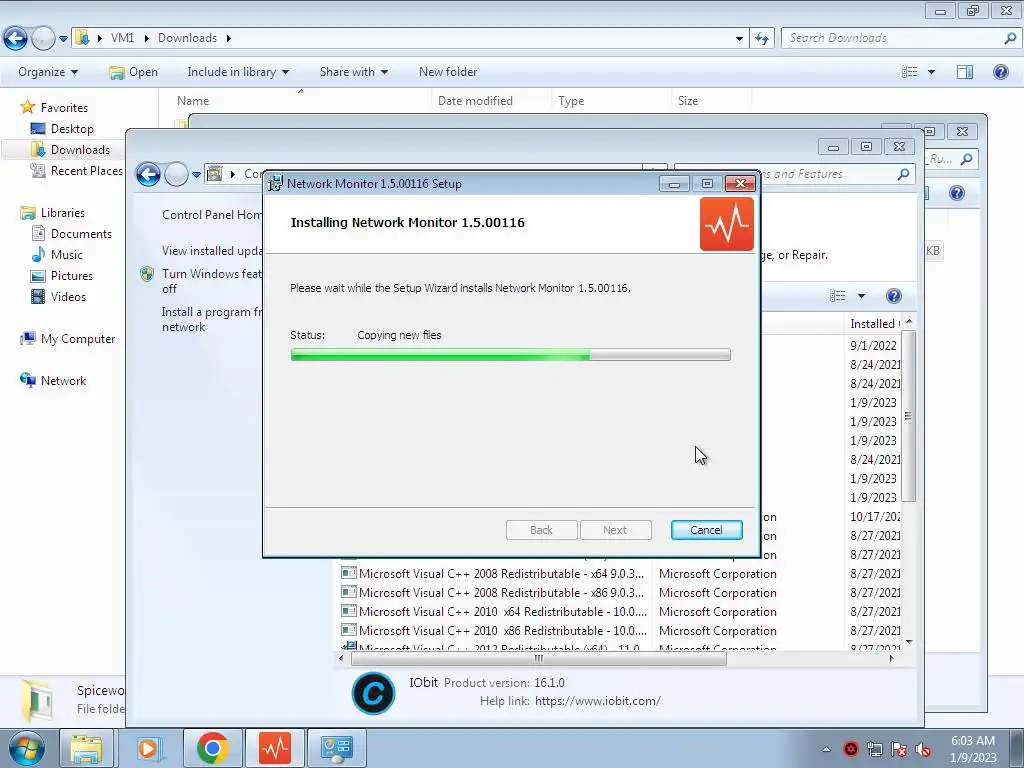
Task: Click the Downloads segment in the address bar
Action: 187,38
